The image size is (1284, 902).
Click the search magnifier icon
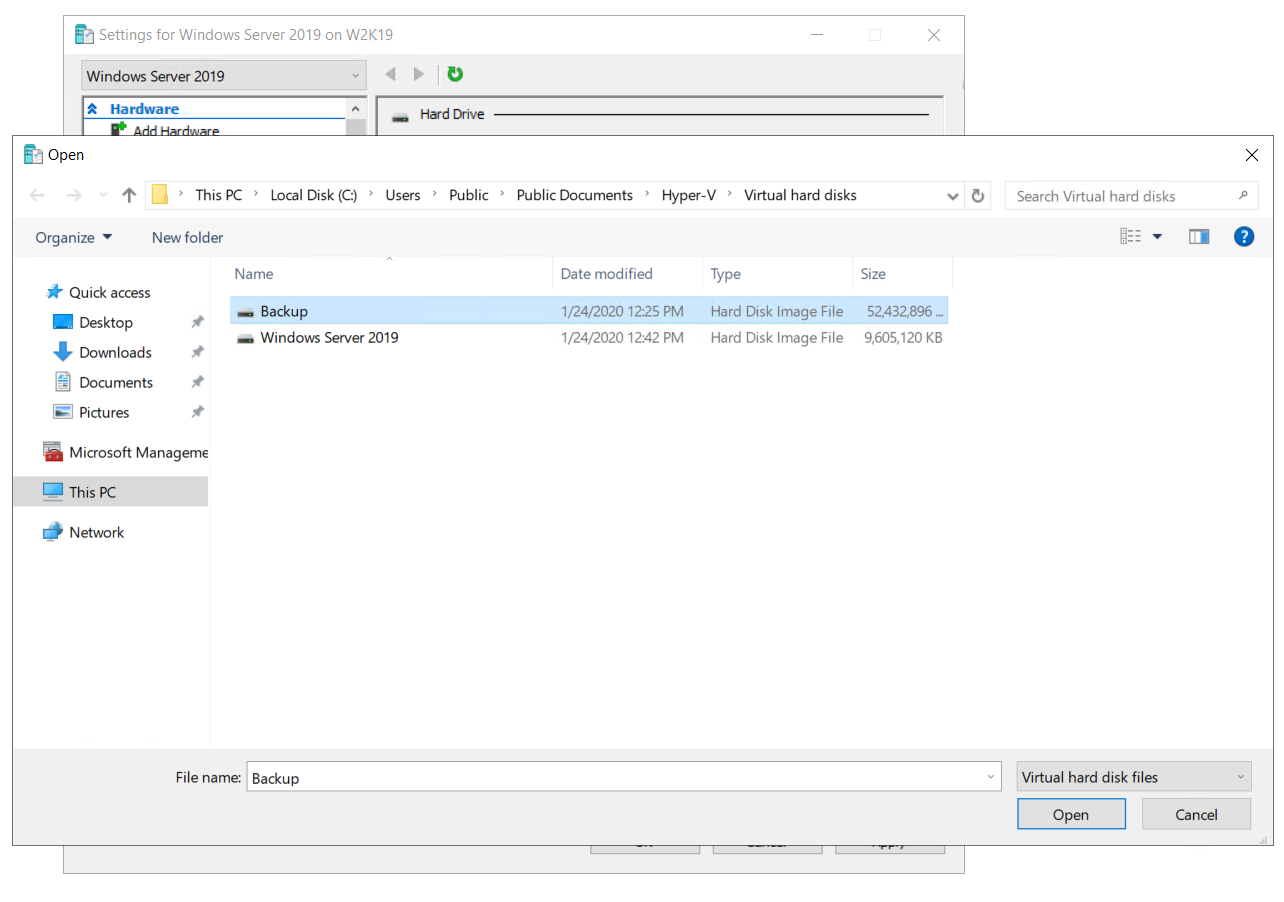tap(1243, 196)
